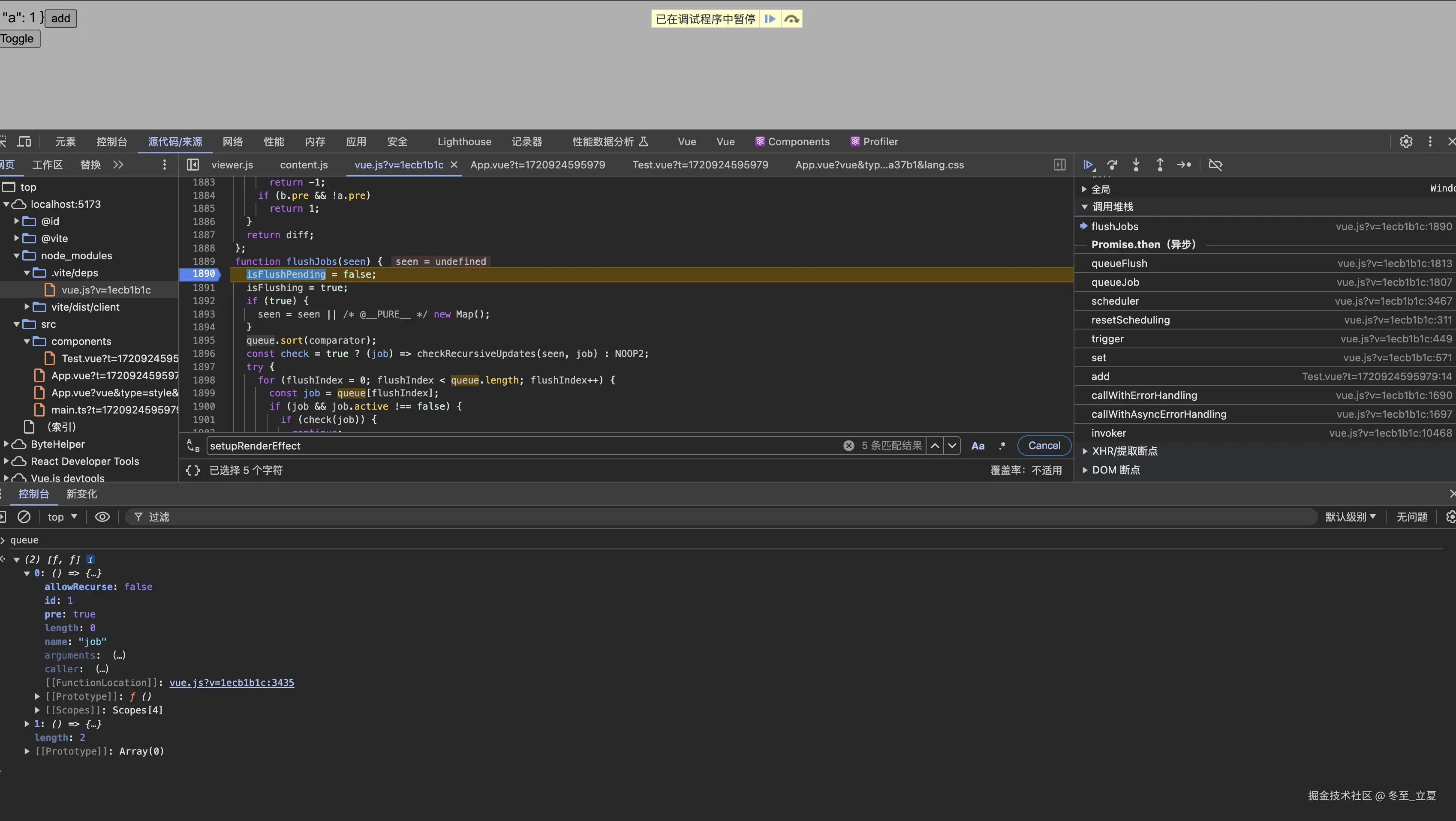Click Step into next function call
Viewport: 1456px width, 821px height.
(1136, 165)
